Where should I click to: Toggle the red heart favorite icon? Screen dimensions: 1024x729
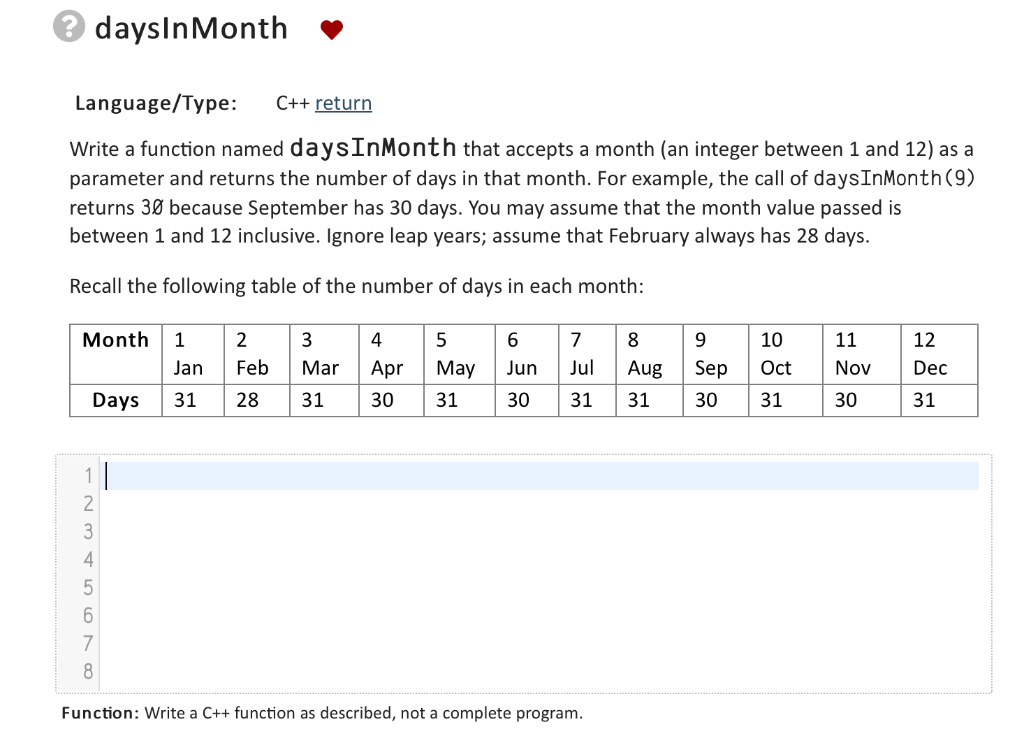pyautogui.click(x=331, y=28)
